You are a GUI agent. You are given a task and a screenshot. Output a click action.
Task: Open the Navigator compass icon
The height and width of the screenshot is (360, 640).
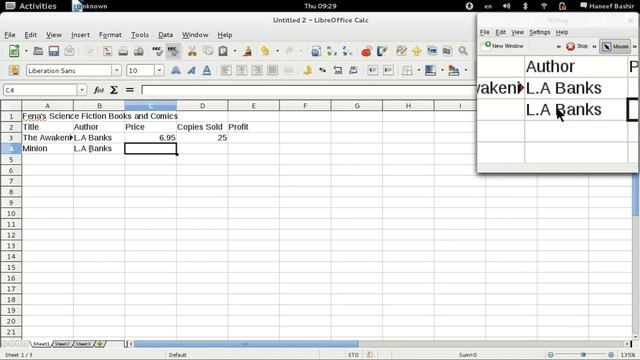tap(416, 51)
